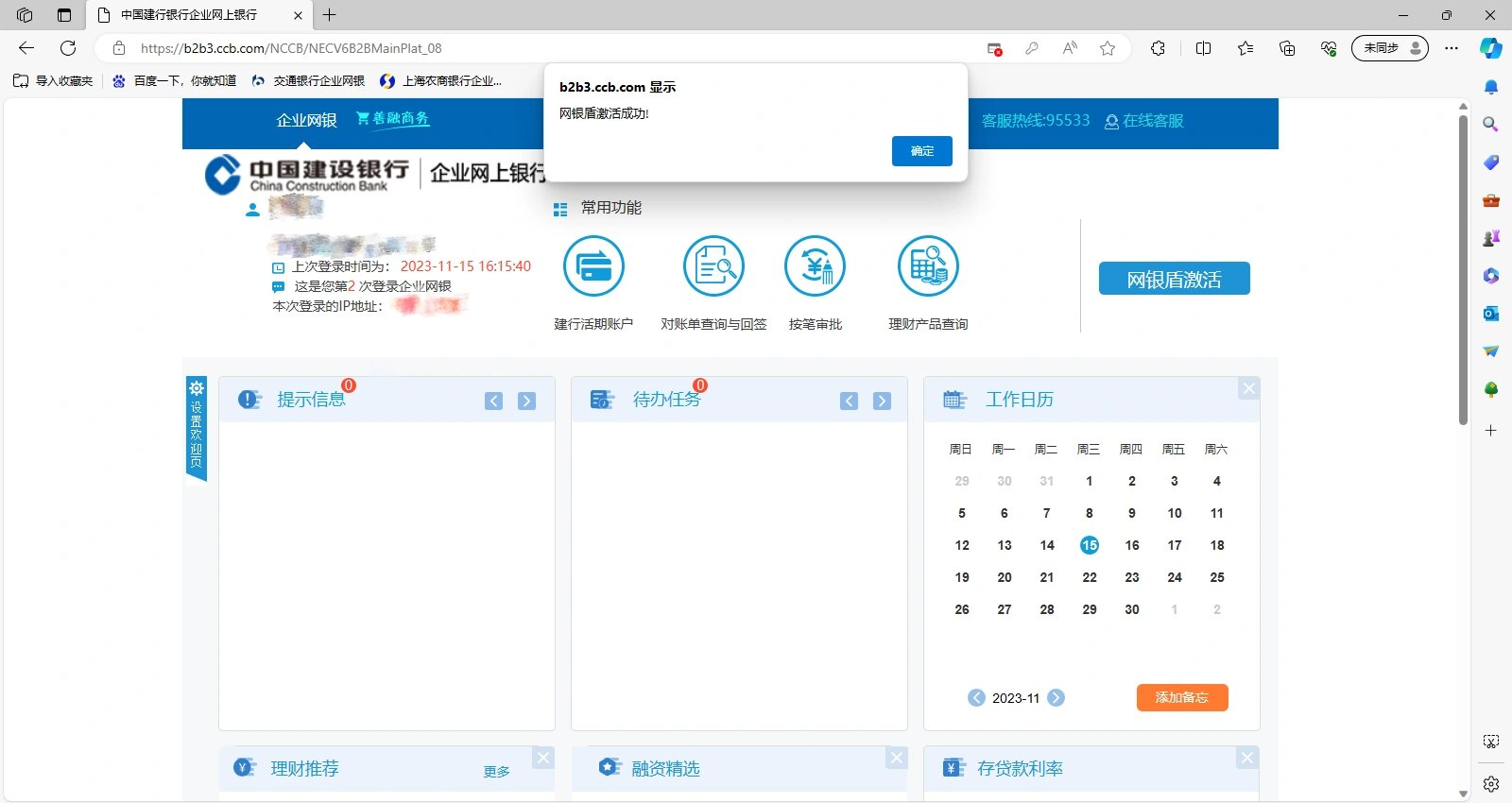Open browser Collections icon
This screenshot has height=803, width=1512.
pyautogui.click(x=1287, y=48)
